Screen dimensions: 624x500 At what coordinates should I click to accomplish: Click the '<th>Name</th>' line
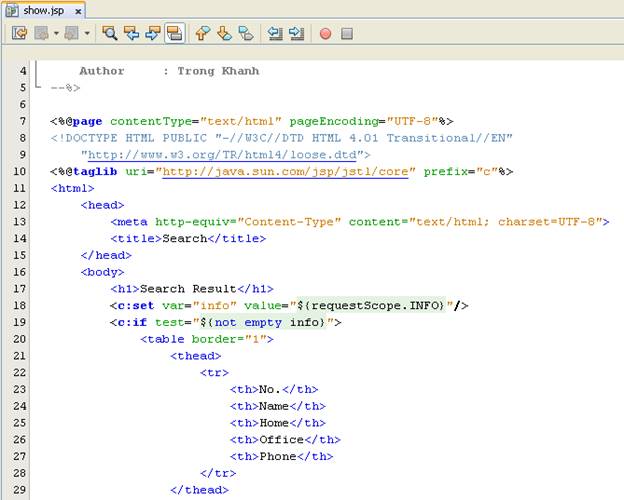pyautogui.click(x=278, y=406)
